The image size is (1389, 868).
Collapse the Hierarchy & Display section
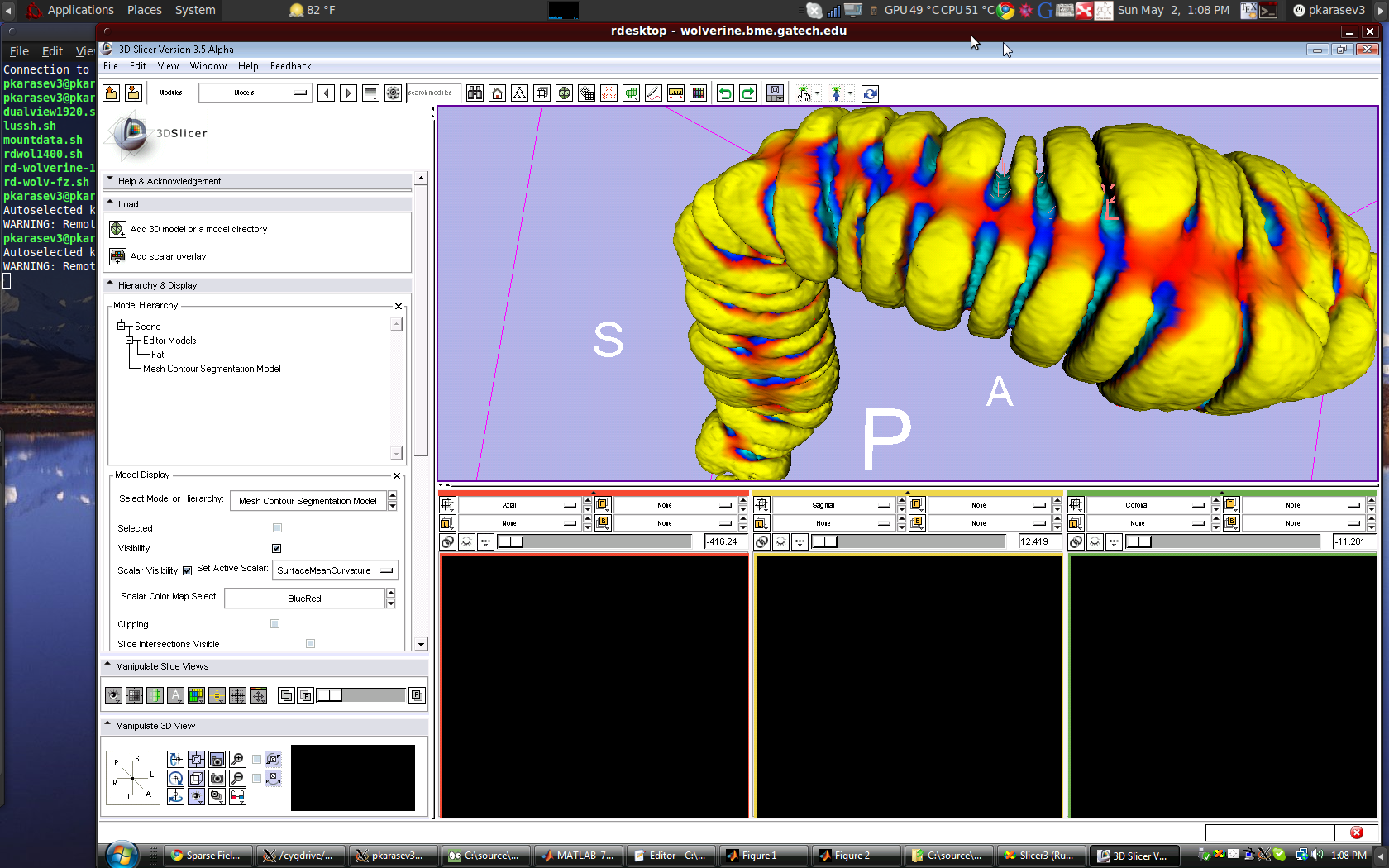[x=110, y=285]
